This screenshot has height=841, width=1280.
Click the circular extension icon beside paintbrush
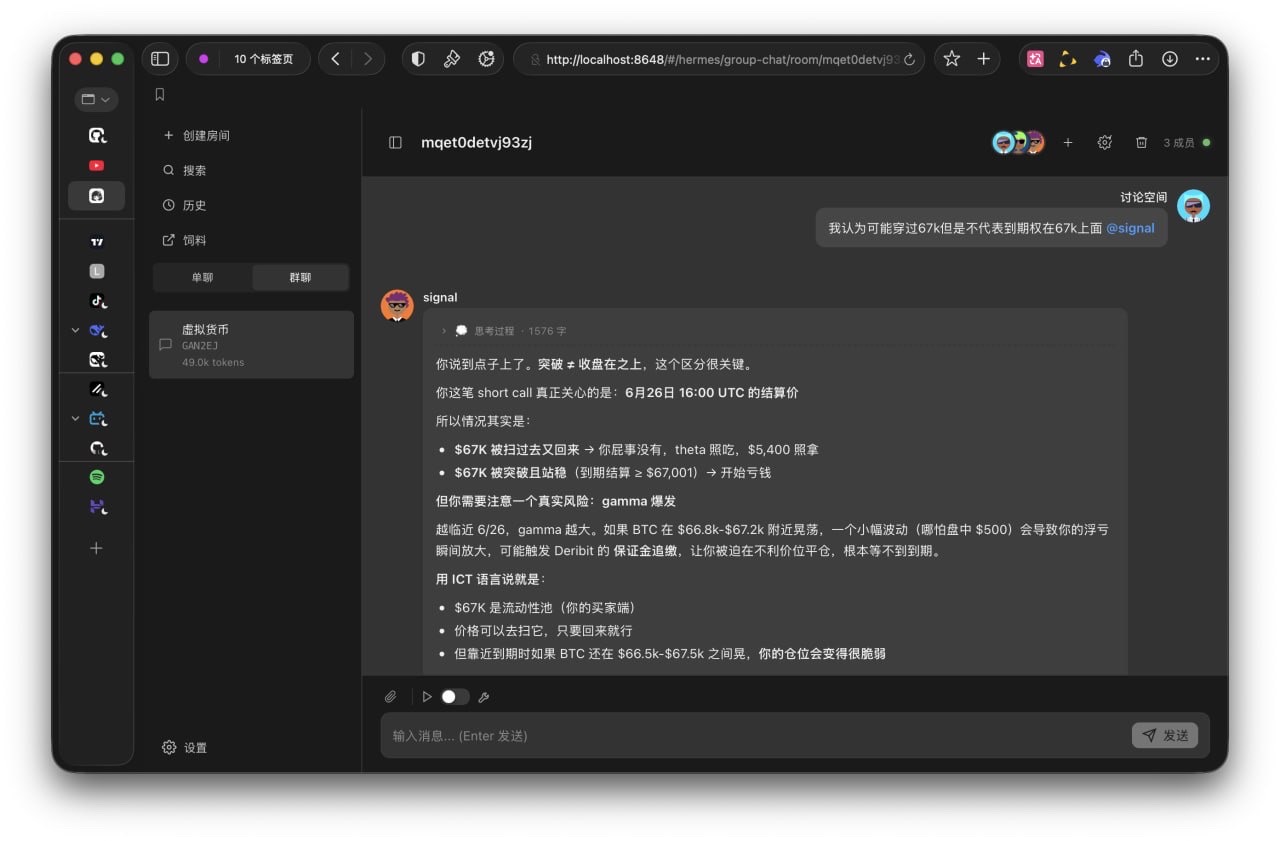pos(486,59)
